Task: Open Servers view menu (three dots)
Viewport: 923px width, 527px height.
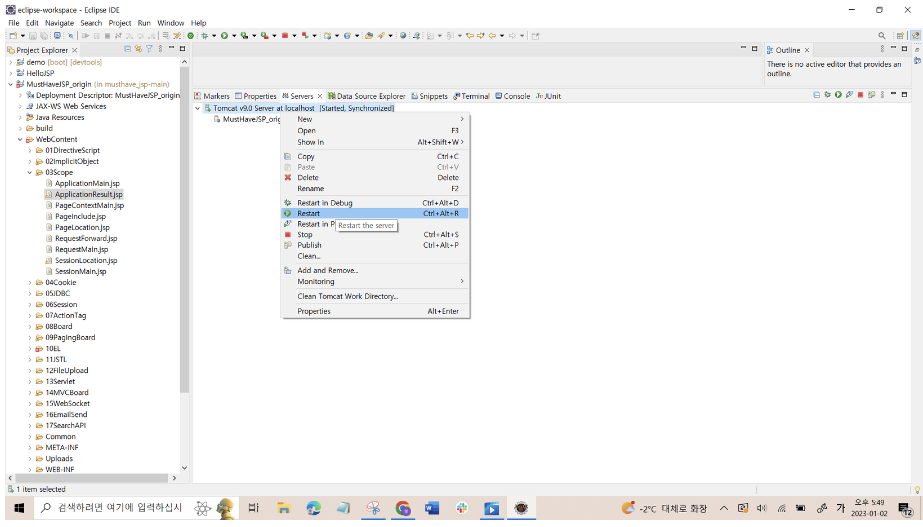Action: tap(882, 95)
